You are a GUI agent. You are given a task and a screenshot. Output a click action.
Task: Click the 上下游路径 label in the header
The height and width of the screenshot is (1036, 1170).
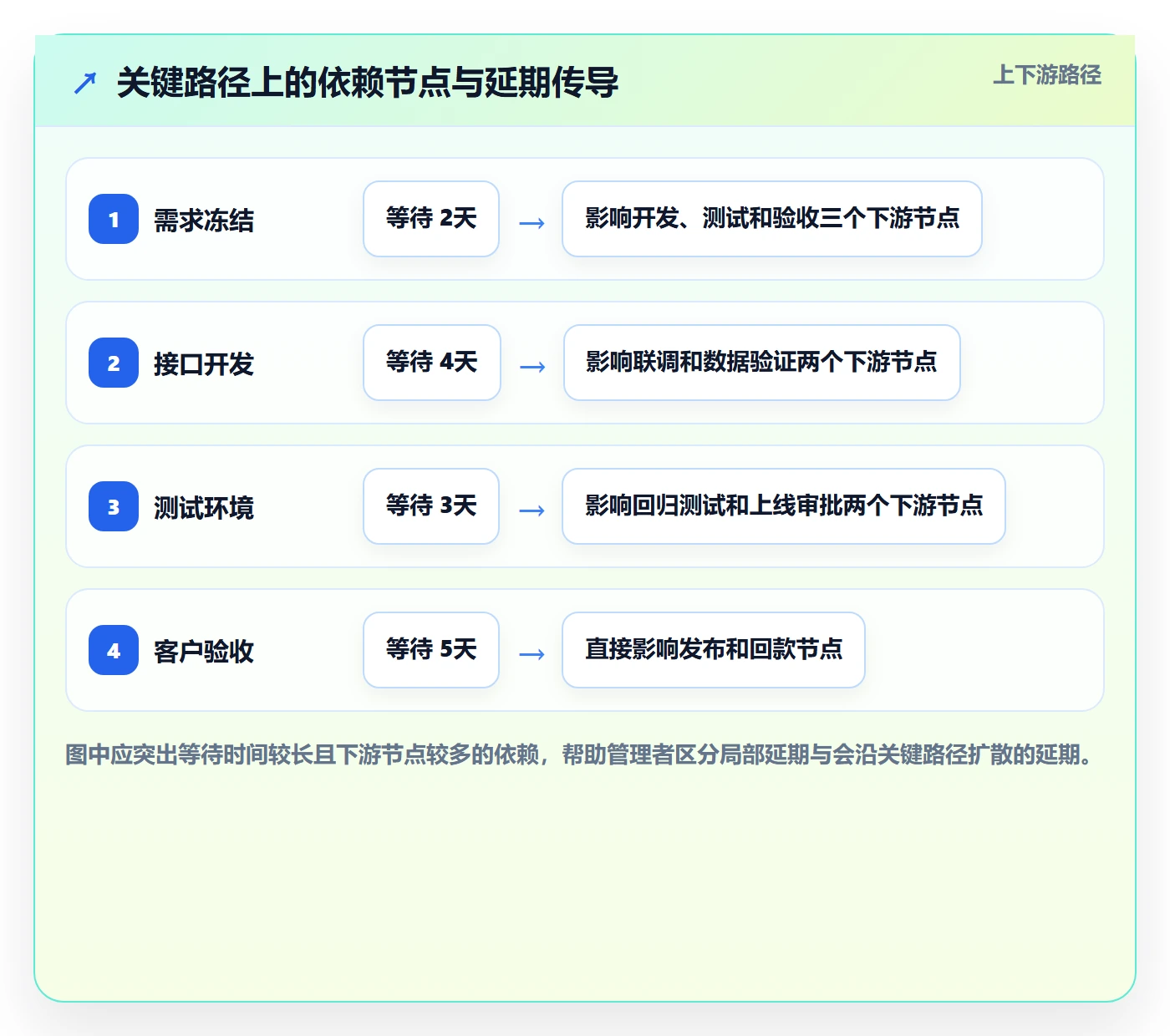pyautogui.click(x=1047, y=75)
